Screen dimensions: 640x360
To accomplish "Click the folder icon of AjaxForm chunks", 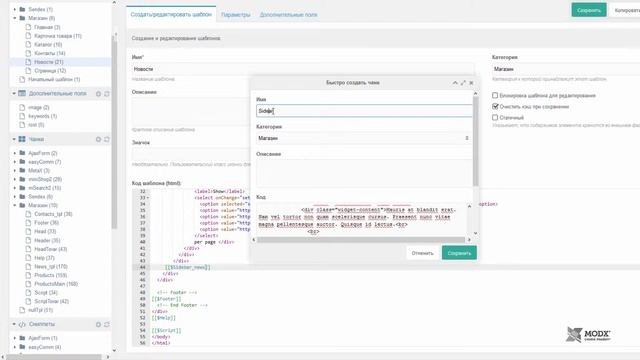I will tap(22, 153).
